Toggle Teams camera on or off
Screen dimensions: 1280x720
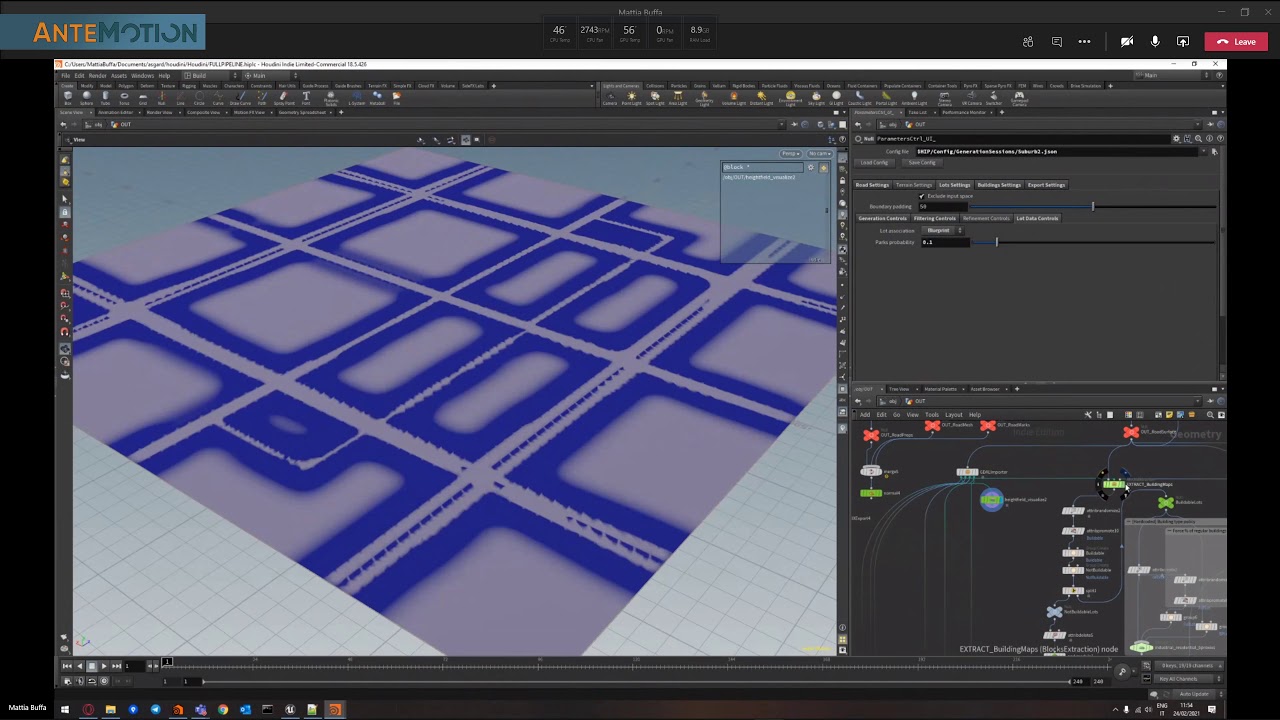1127,42
